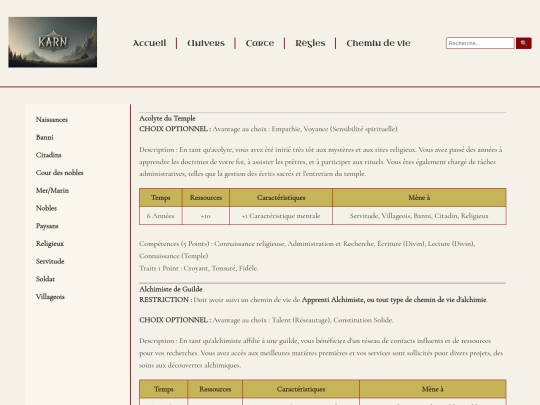The image size is (540, 405).
Task: Select Paysans in the sidebar
Action: point(47,226)
